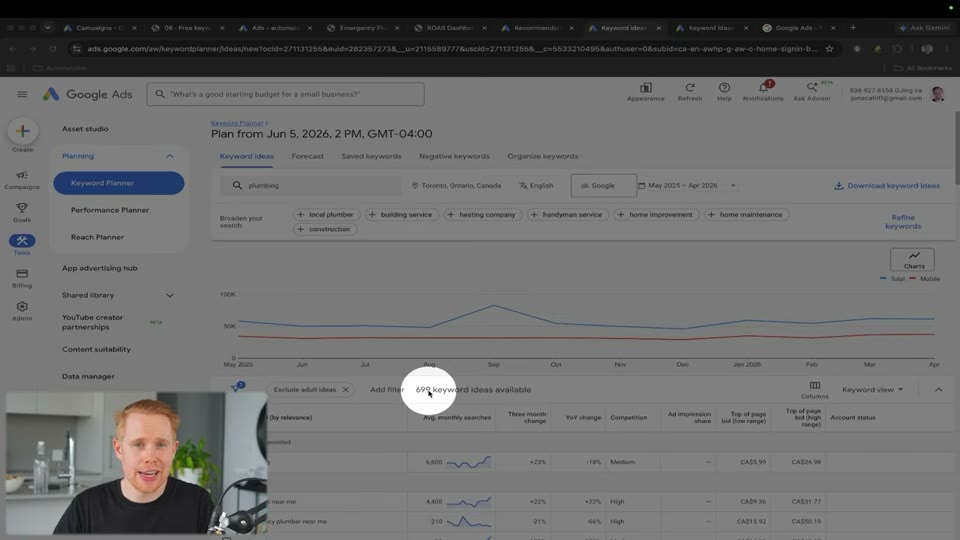
Task: Sort by Avg. monthly searches column
Action: click(457, 418)
